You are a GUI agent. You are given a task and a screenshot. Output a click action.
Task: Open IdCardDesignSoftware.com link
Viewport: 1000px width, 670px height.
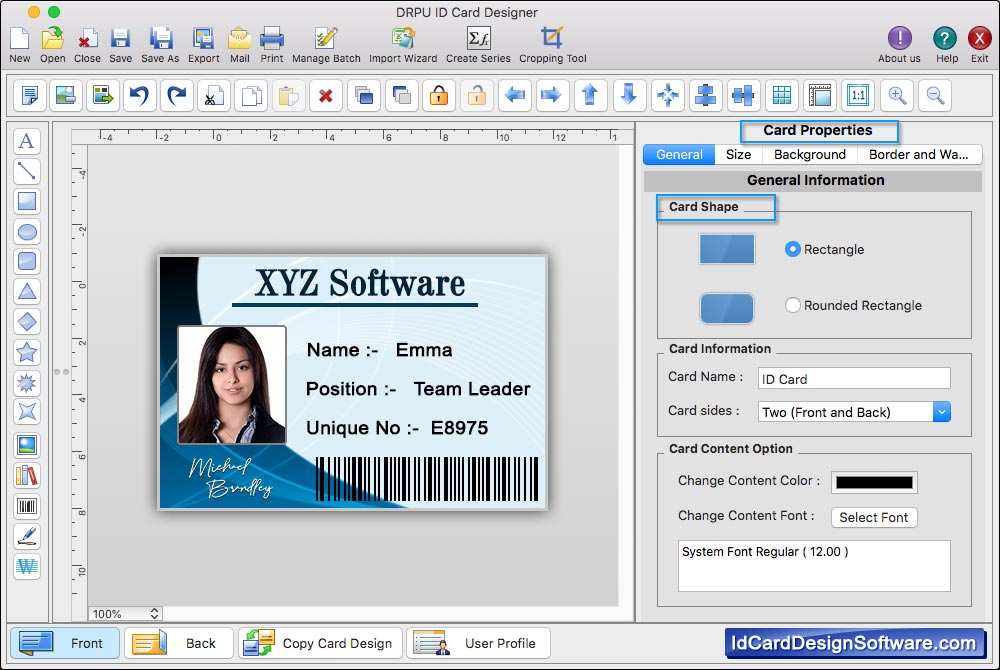855,643
